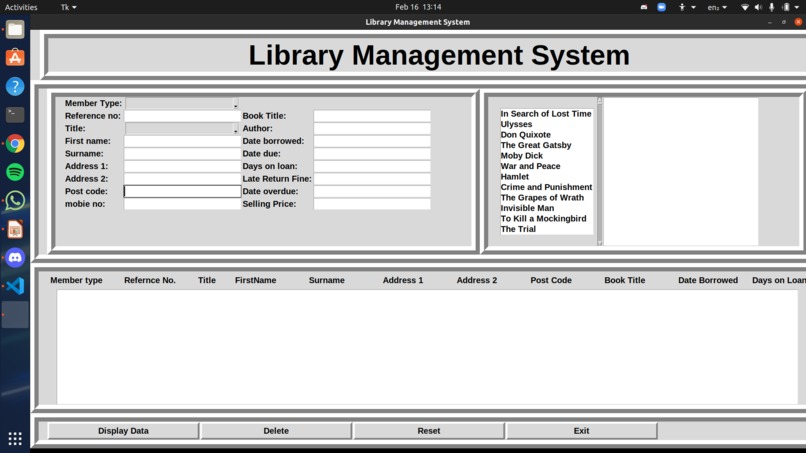Open the Help icon in the dock
806x453 pixels.
(15, 86)
